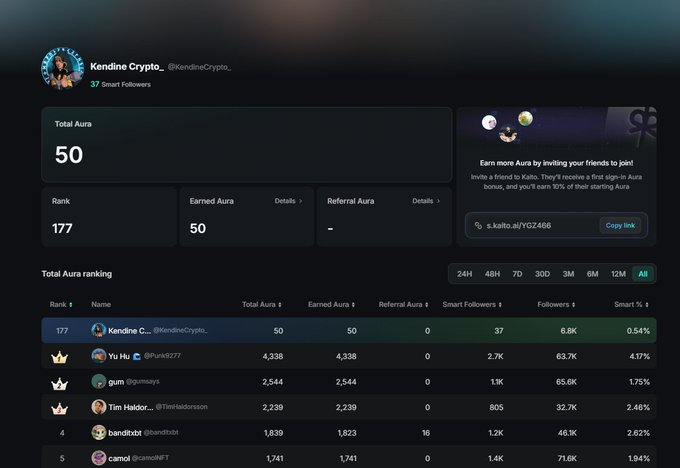
Task: Open Yu Hu avatar in ranking
Action: tap(99, 356)
